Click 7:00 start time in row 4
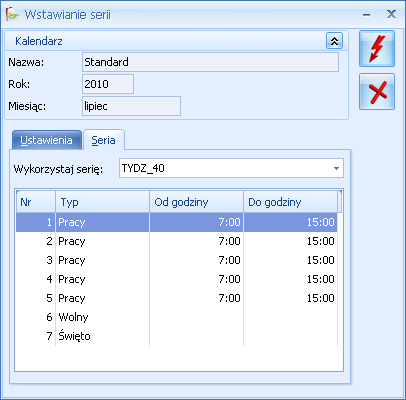 [229, 279]
